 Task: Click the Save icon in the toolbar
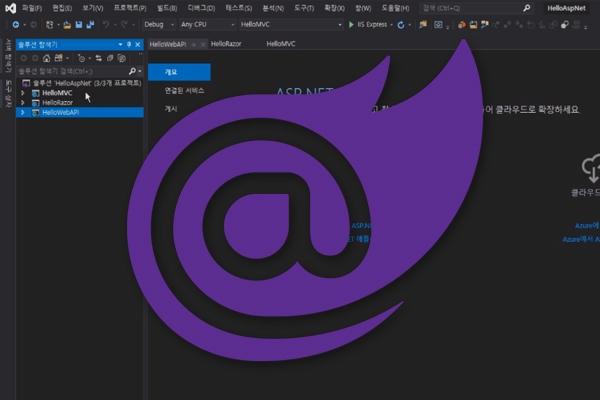pyautogui.click(x=79, y=24)
